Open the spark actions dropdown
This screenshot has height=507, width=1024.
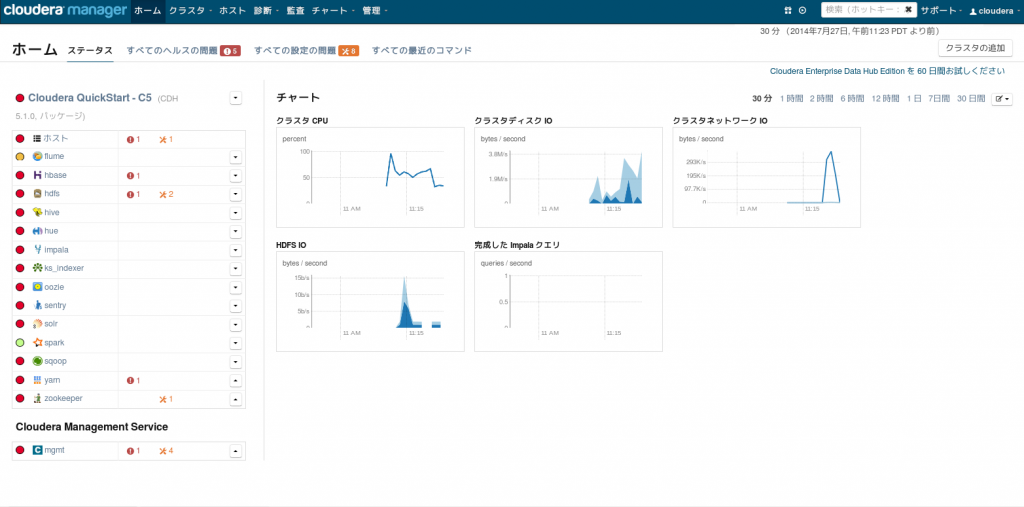pyautogui.click(x=236, y=342)
